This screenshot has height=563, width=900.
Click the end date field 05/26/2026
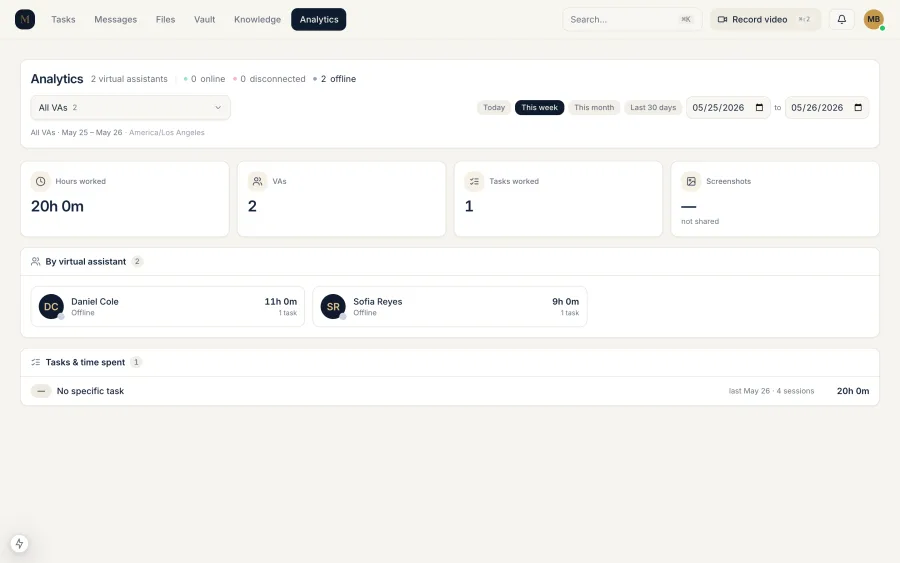point(827,107)
